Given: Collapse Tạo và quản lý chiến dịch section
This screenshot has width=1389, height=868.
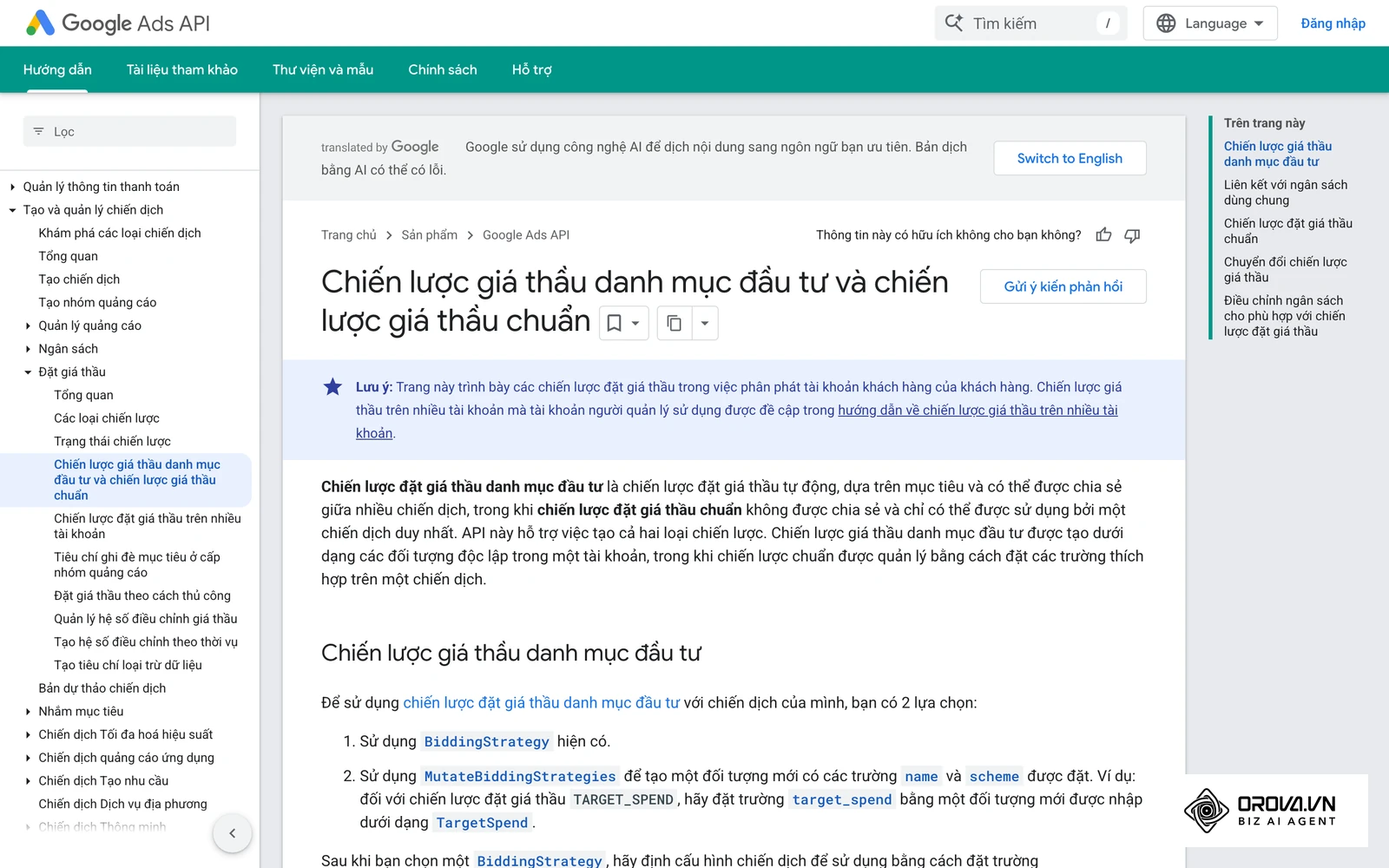Looking at the screenshot, I should [12, 210].
